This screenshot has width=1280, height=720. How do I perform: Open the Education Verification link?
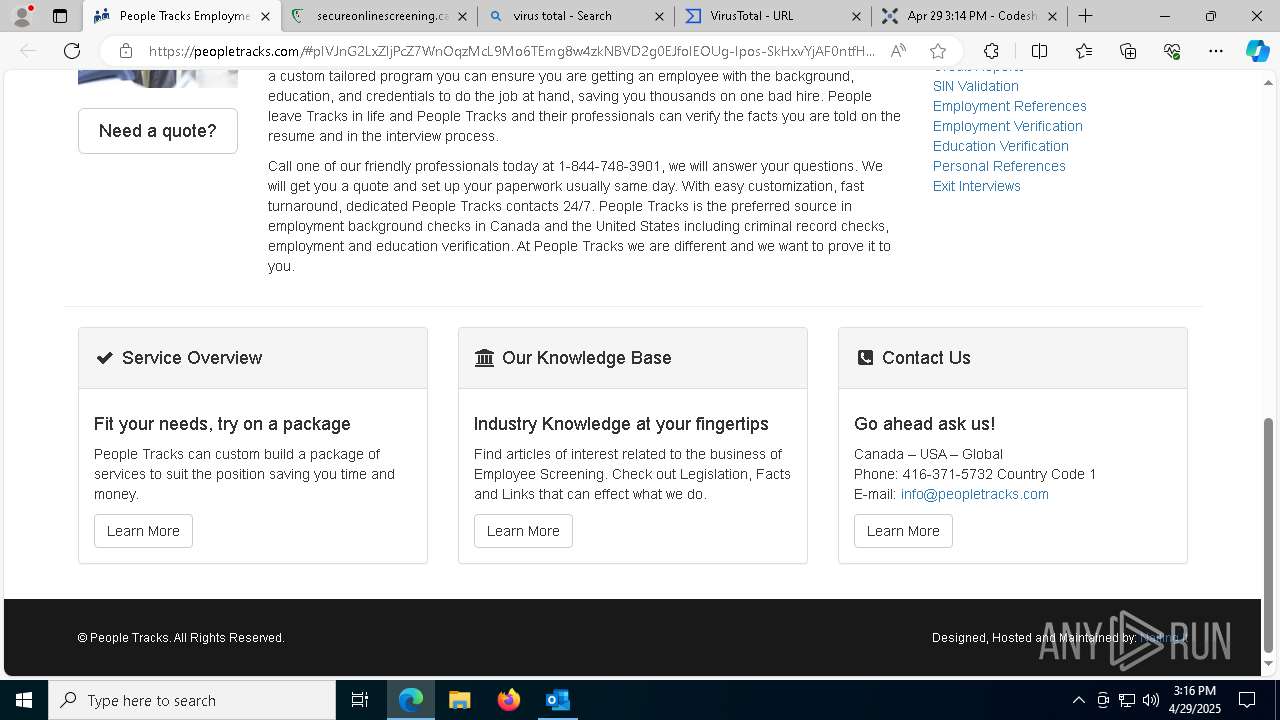point(1000,146)
